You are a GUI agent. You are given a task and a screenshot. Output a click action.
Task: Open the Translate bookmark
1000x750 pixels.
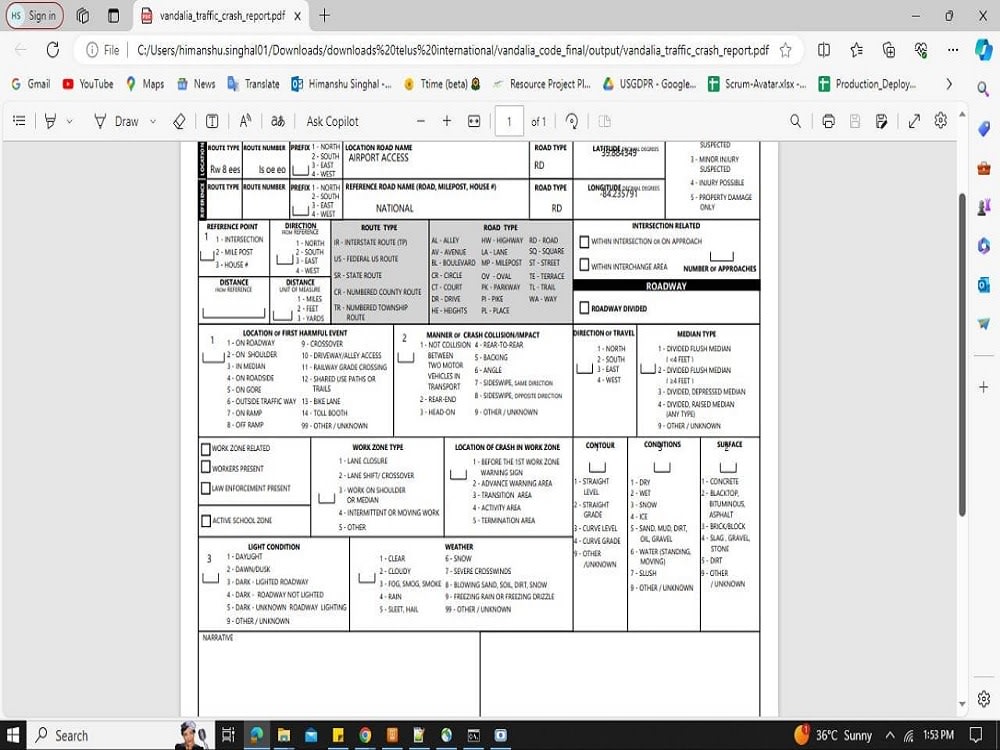pyautogui.click(x=253, y=84)
